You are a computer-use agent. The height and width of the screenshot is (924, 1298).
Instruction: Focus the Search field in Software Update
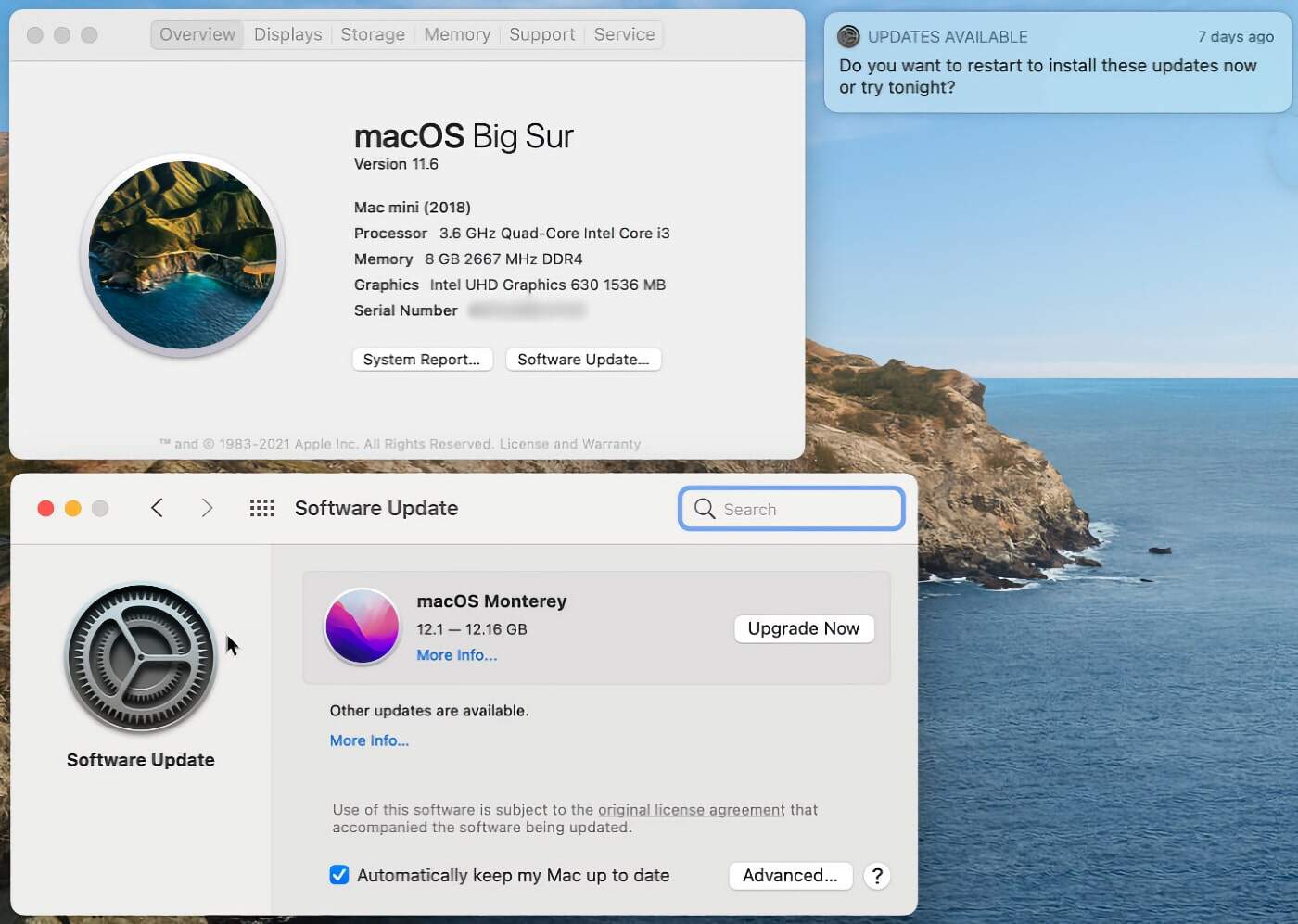coord(792,509)
